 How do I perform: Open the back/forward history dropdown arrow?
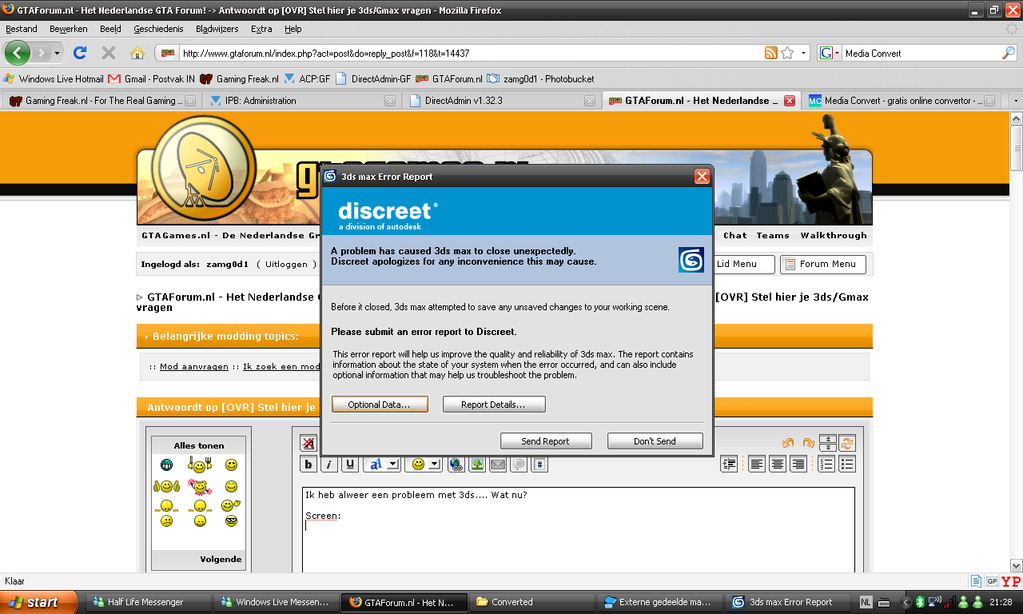(x=57, y=53)
